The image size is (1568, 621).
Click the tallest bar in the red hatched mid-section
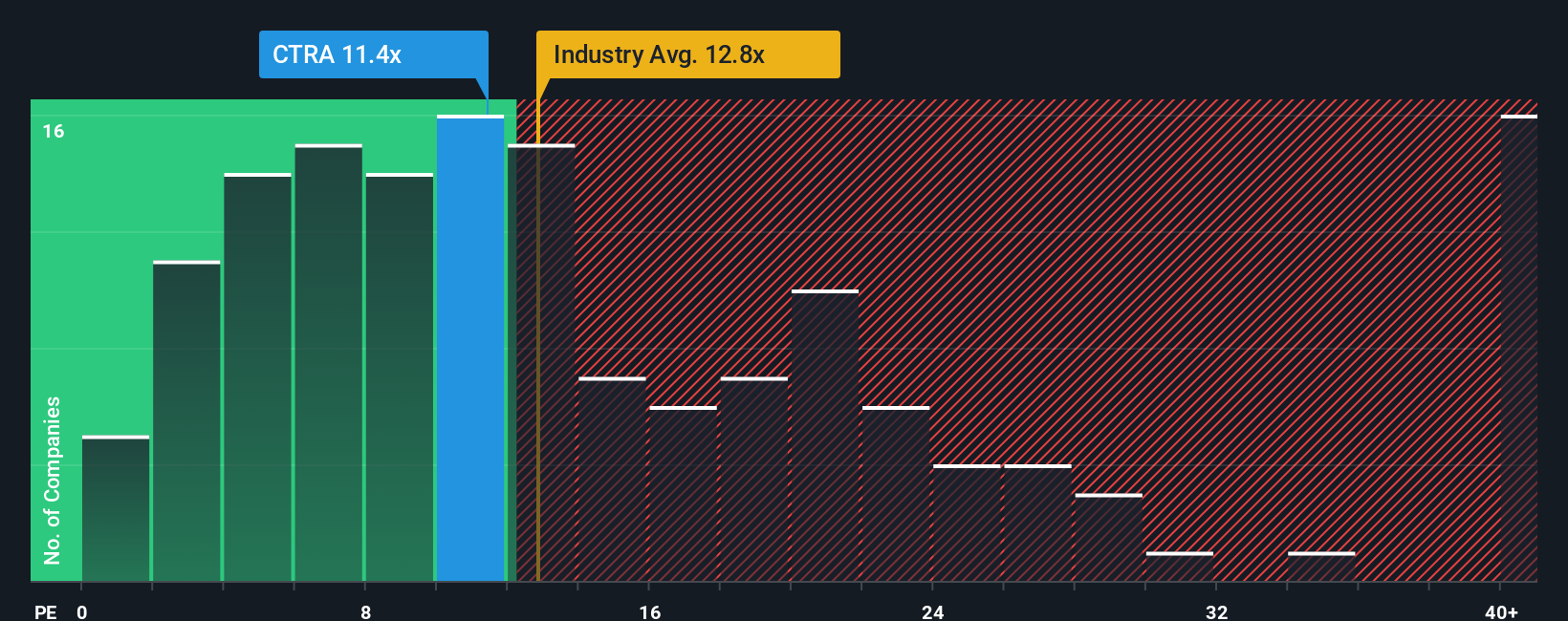click(825, 436)
